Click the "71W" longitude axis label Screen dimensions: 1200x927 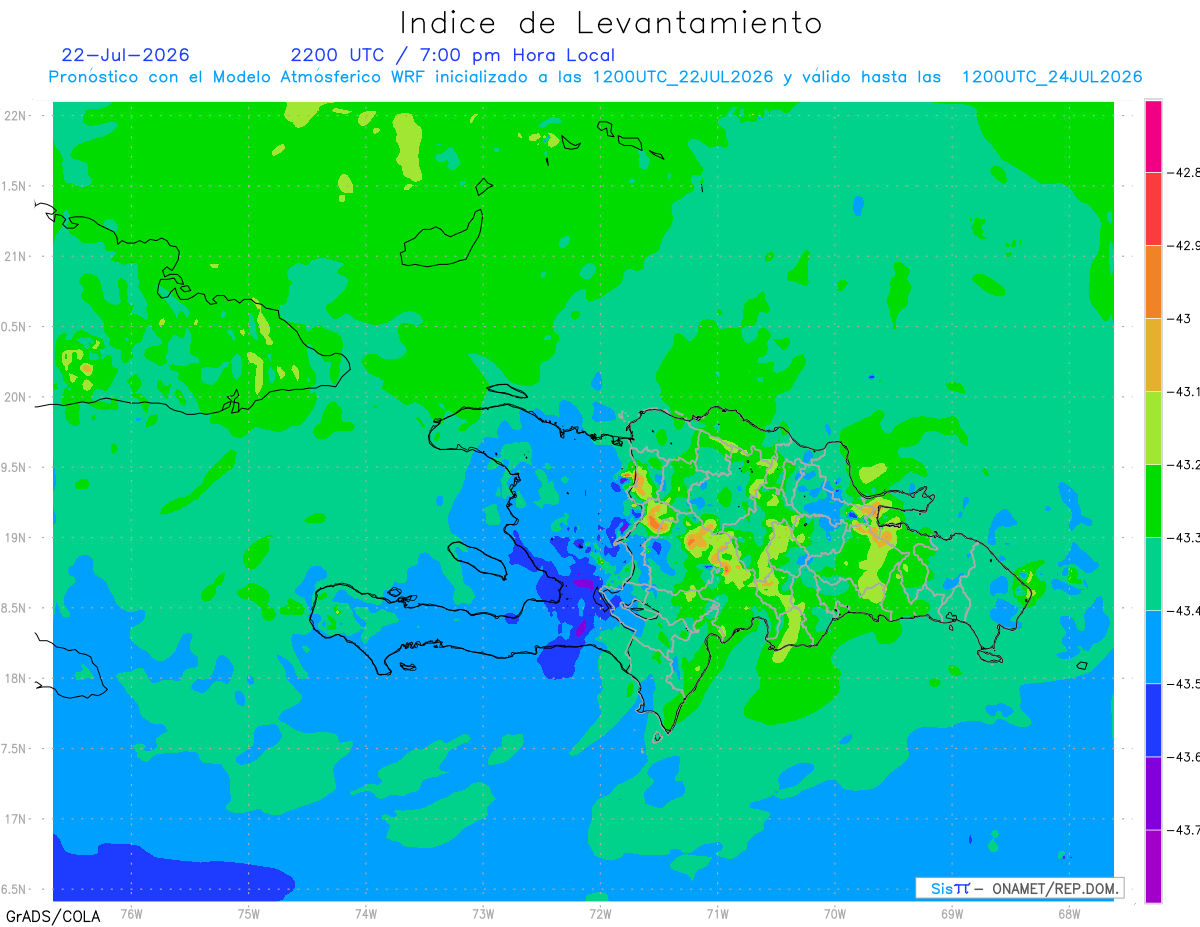click(716, 913)
